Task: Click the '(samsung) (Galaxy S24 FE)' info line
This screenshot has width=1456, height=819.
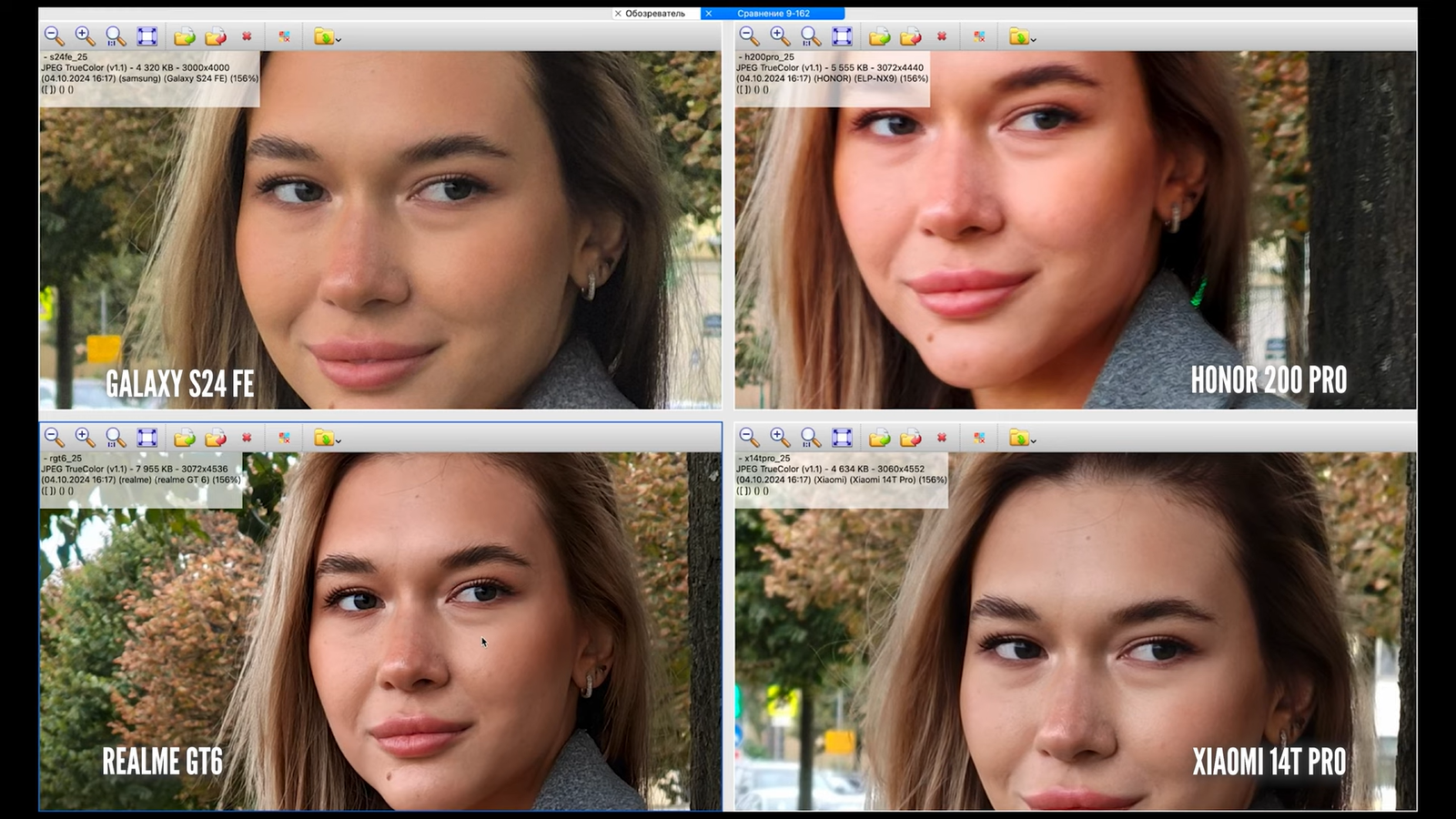Action: (x=150, y=78)
